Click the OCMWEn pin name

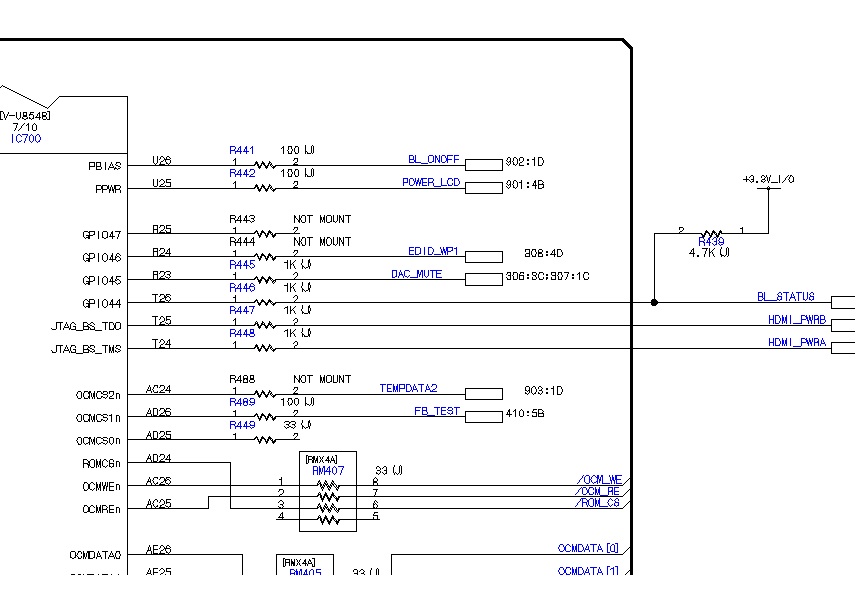pyautogui.click(x=101, y=487)
